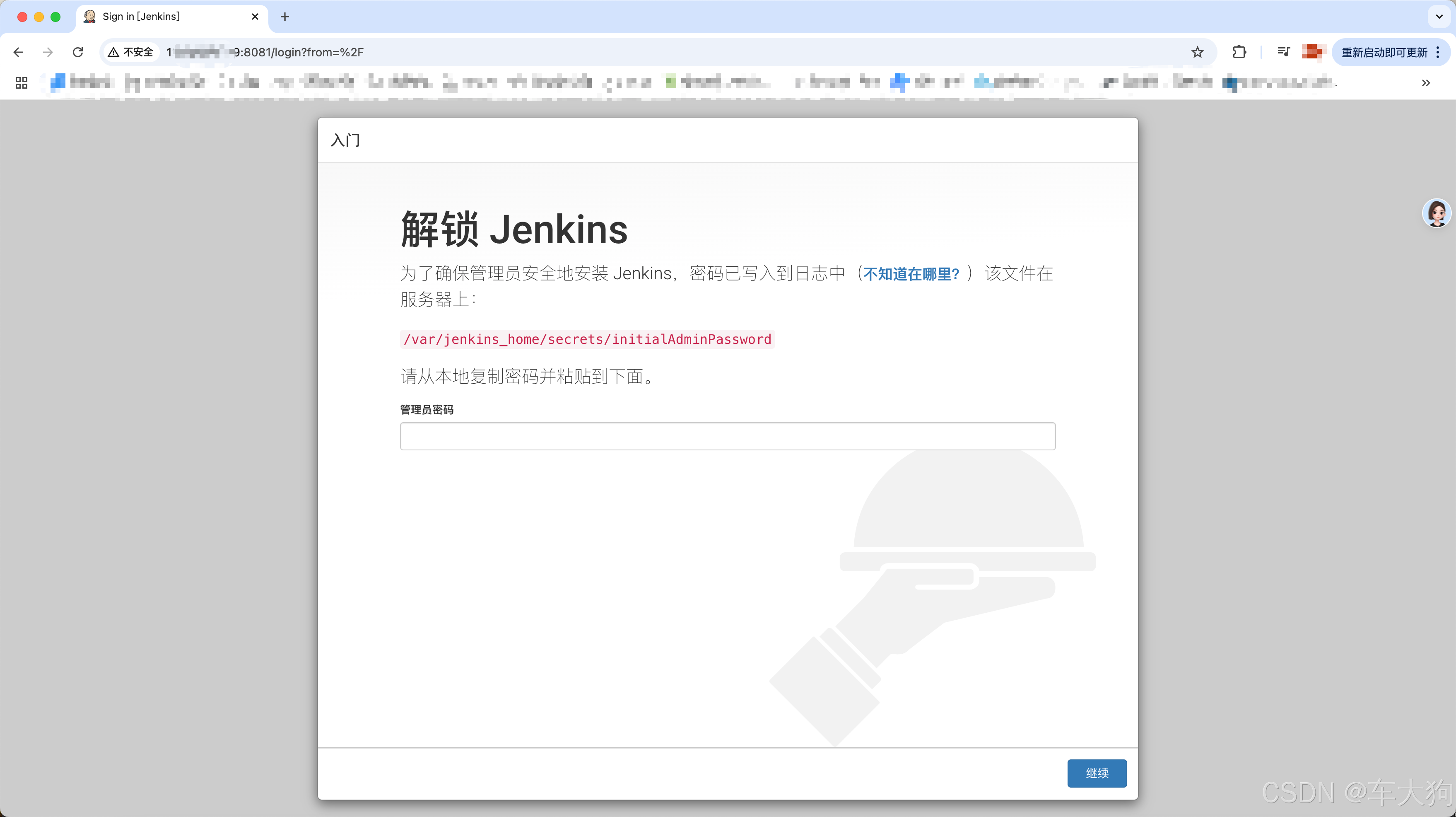
Task: Open the apps grid in bookmarks bar
Action: click(x=22, y=82)
